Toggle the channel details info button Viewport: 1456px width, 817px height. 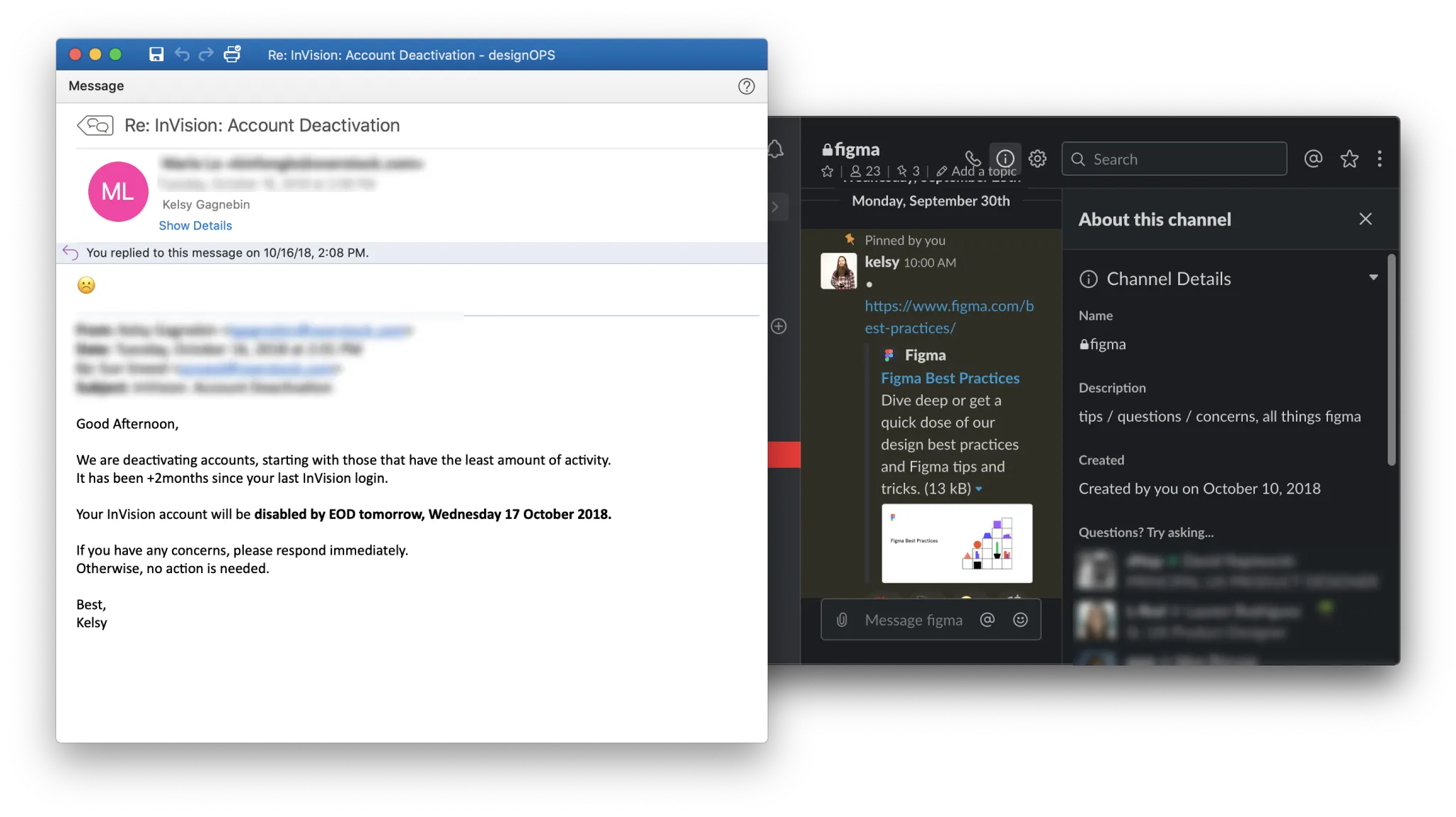1005,159
